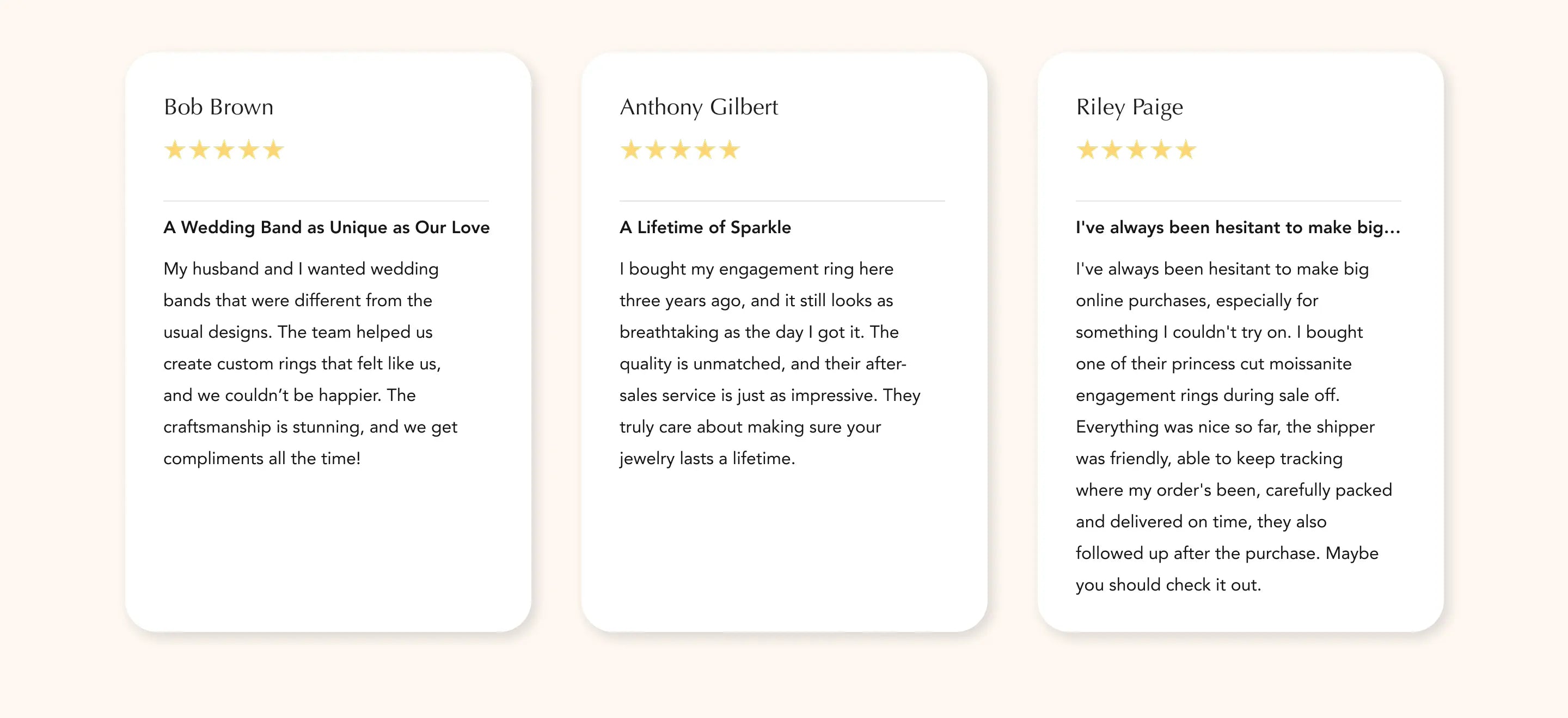Click the first star under Riley Paige
Screen dimensions: 1568x718
coord(1087,150)
